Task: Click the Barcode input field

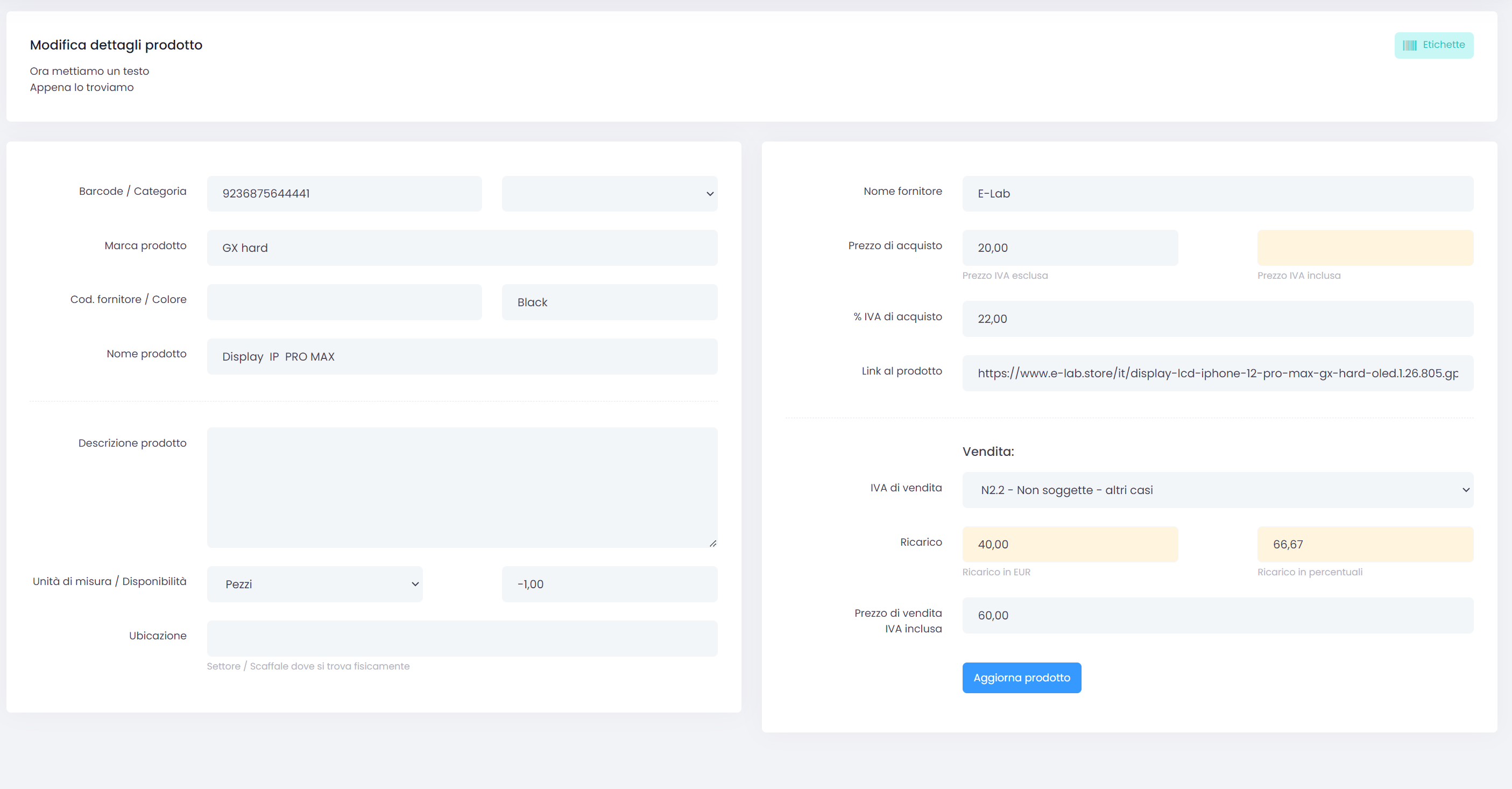Action: pyautogui.click(x=344, y=194)
